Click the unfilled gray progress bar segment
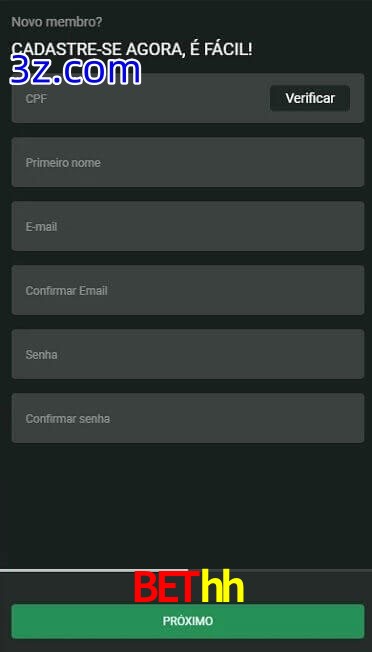The image size is (372, 652). click(x=280, y=570)
